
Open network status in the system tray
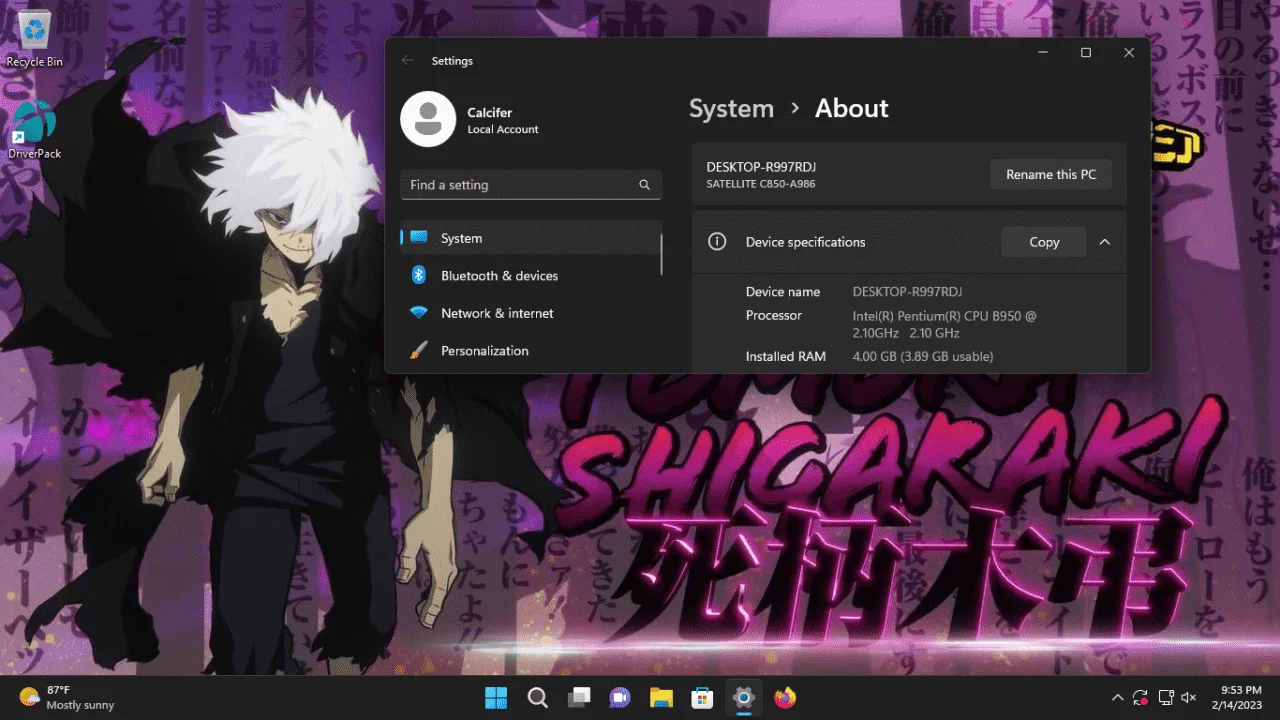(1165, 697)
